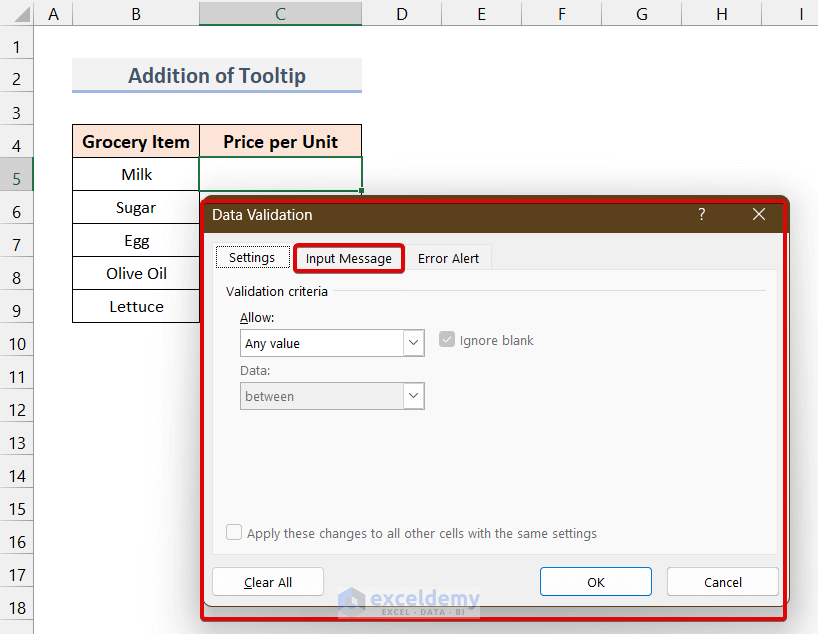Close the Data Validation dialog
The image size is (818, 634).
(x=759, y=214)
